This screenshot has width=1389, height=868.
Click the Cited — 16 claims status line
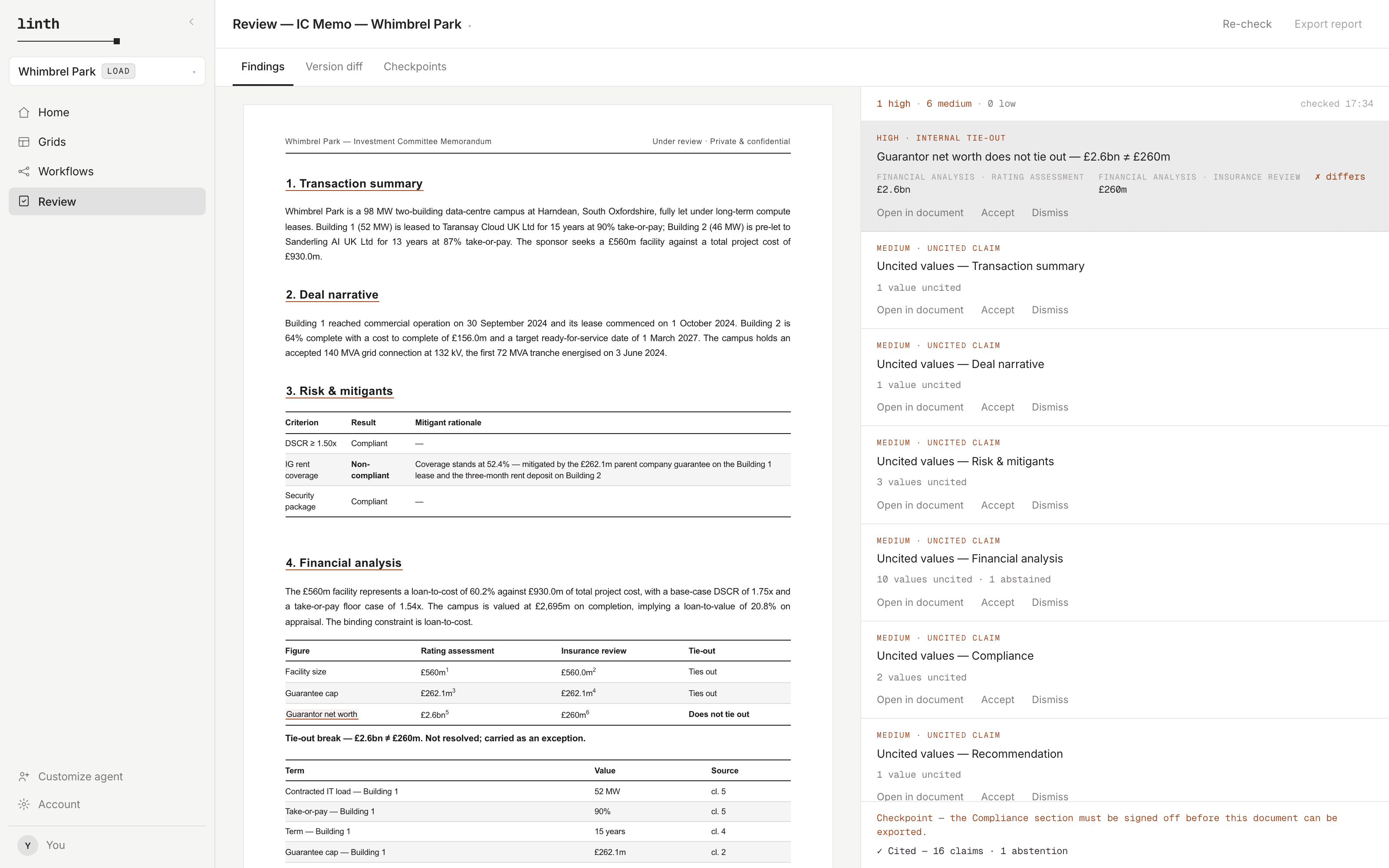(972, 851)
